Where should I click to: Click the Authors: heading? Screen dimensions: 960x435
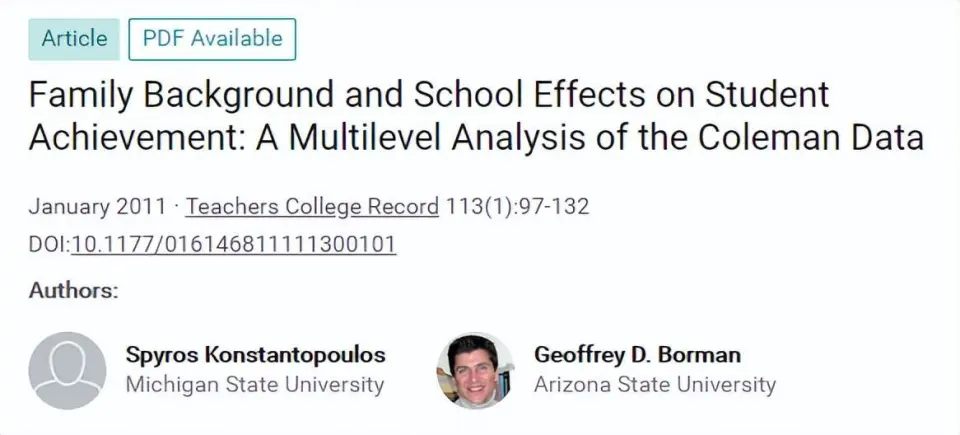tap(73, 290)
